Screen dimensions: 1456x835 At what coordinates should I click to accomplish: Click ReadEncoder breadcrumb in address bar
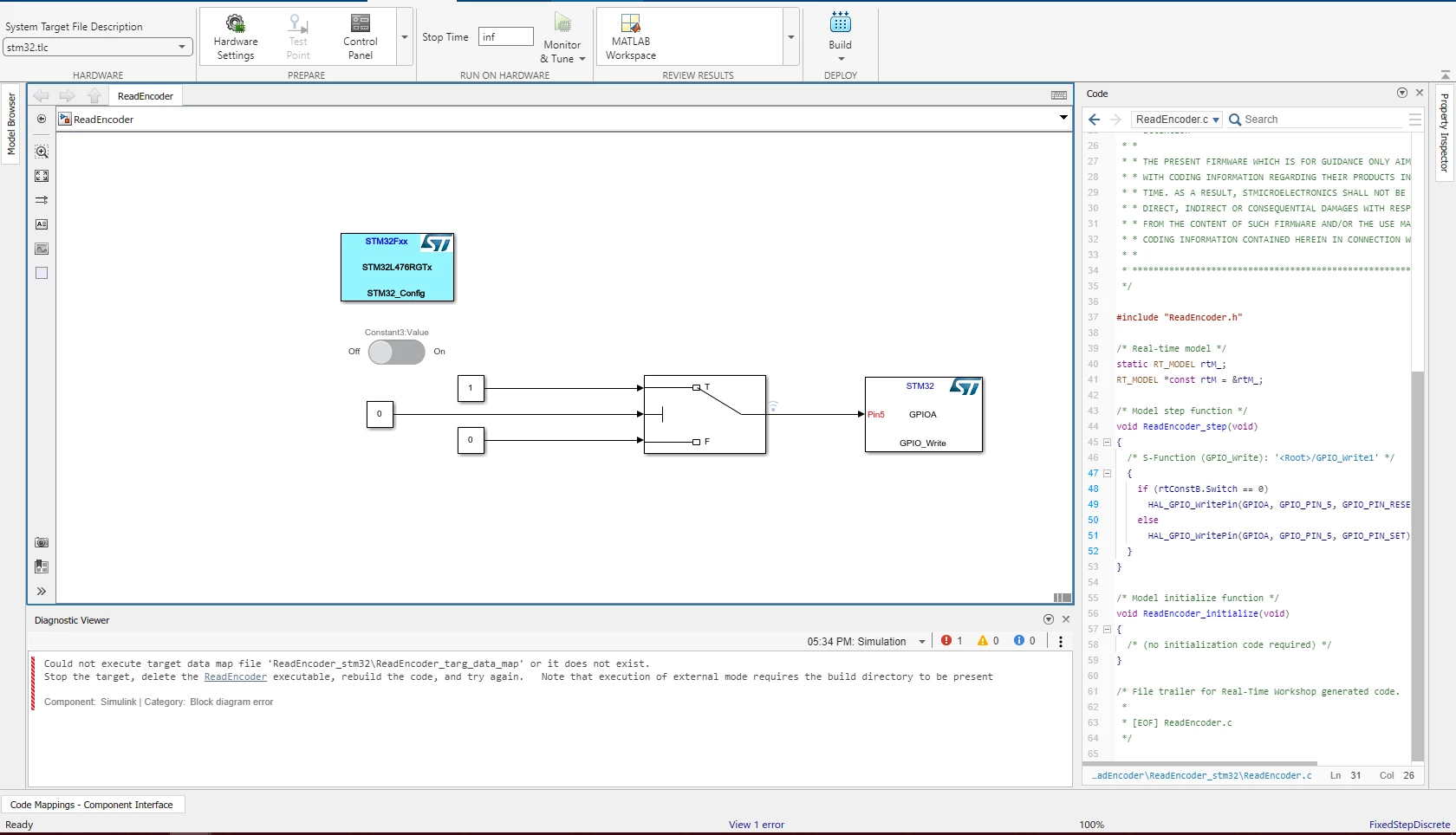click(103, 120)
